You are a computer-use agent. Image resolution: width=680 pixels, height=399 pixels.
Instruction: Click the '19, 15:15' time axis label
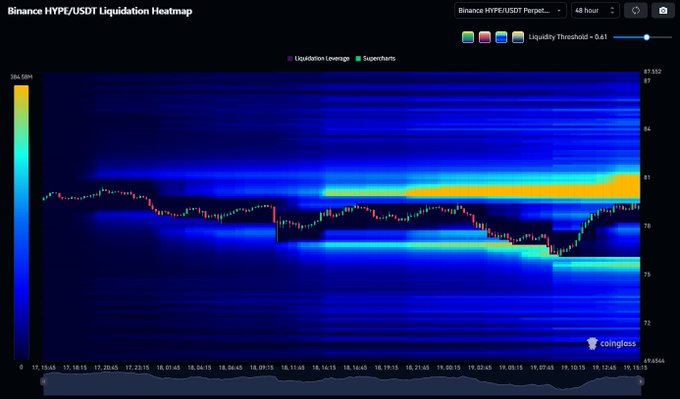[635, 368]
